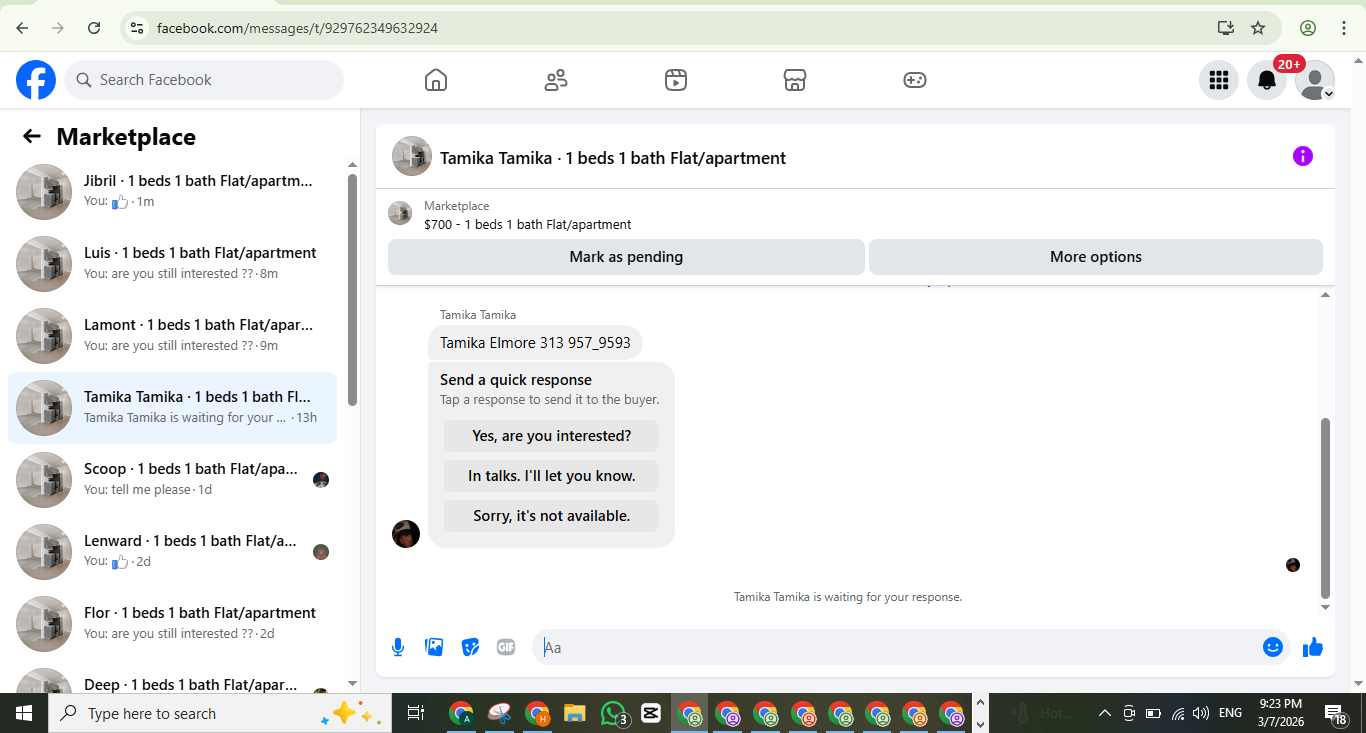
Task: Click the voice clip microphone icon
Action: pyautogui.click(x=398, y=647)
